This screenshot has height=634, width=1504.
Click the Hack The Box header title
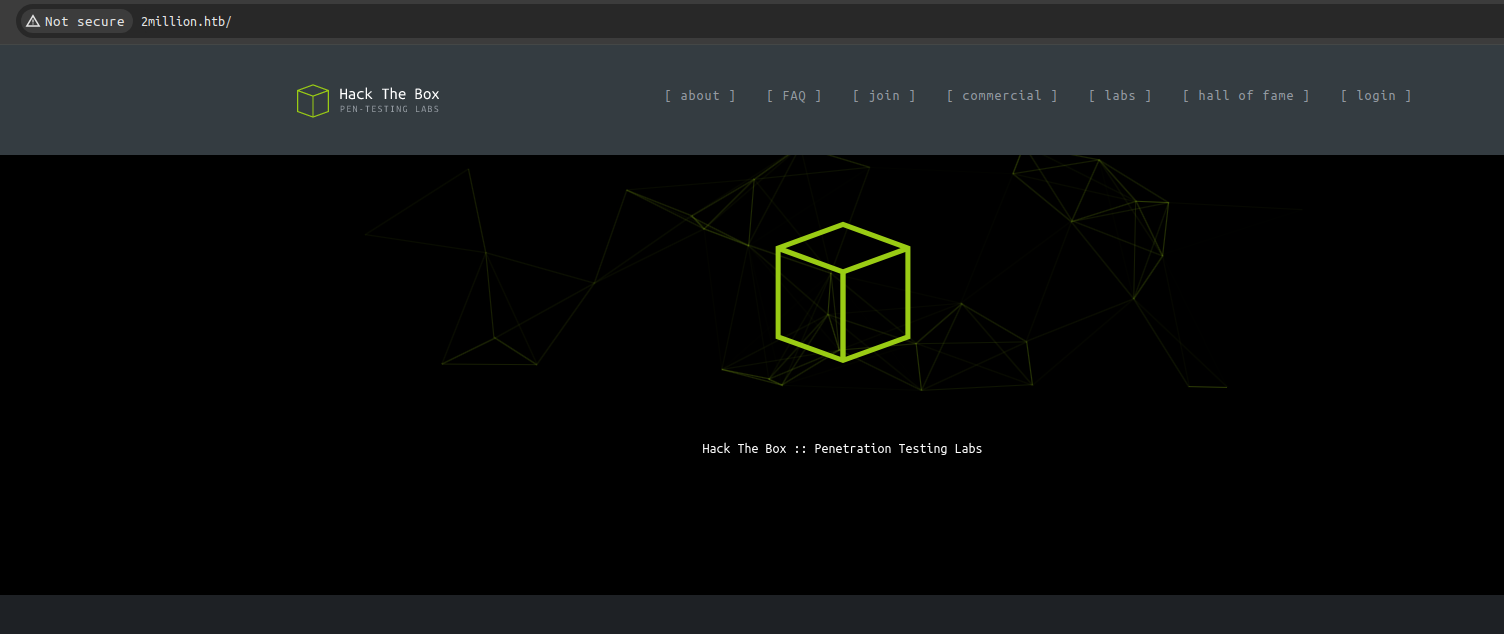389,94
